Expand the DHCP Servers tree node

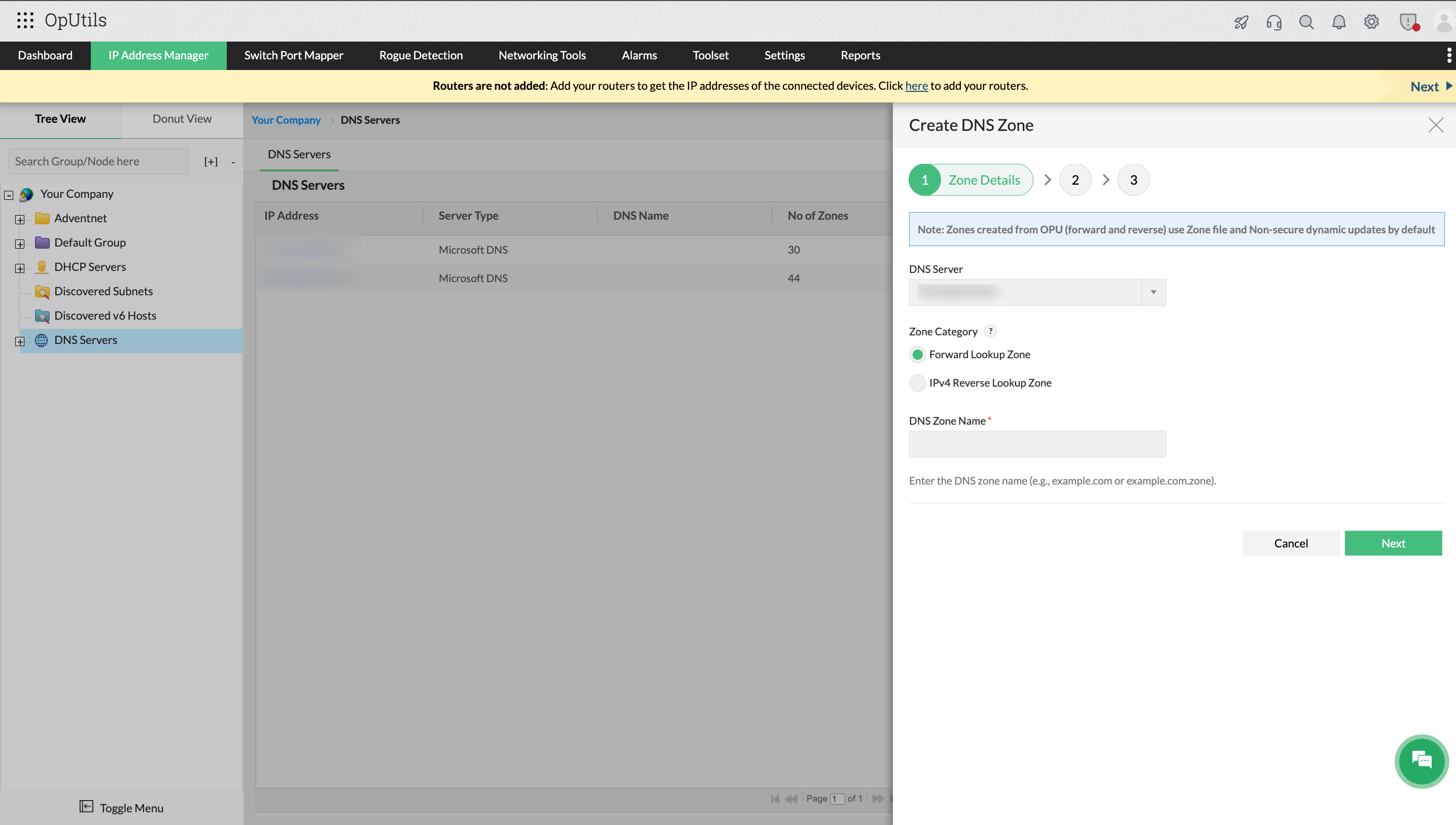coord(20,268)
